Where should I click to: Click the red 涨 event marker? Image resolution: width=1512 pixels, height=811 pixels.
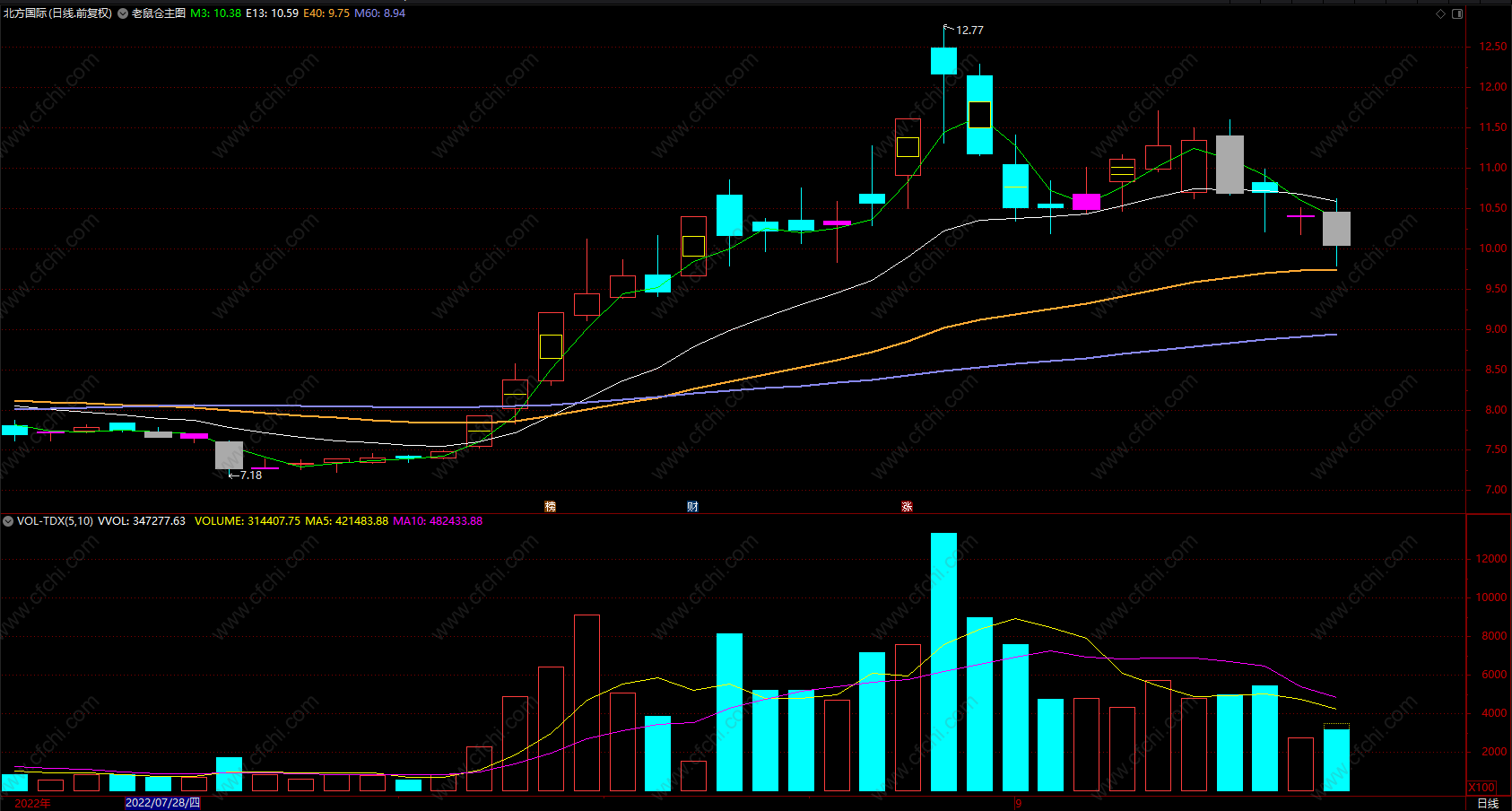point(907,507)
